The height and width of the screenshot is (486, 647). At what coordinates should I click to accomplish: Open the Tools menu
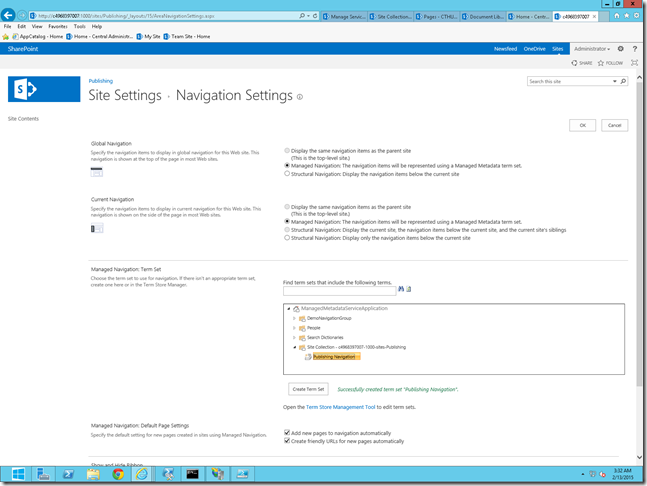[80, 26]
